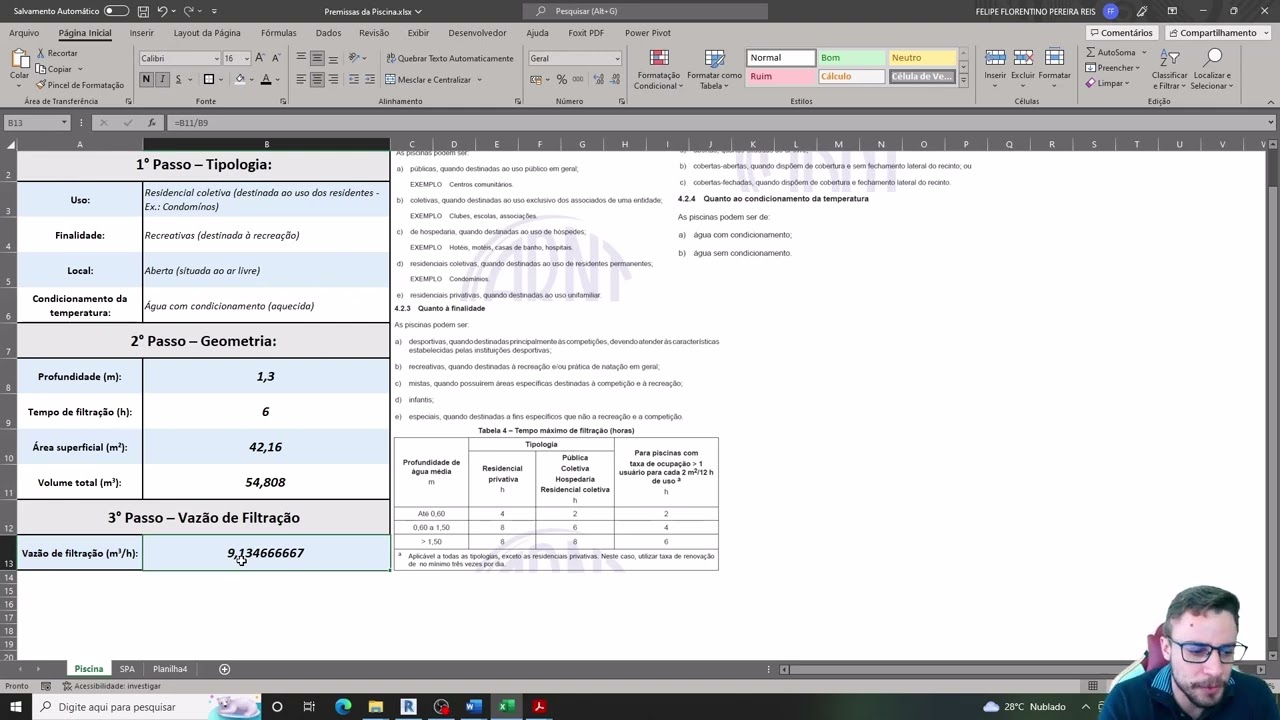1280x720 pixels.
Task: Click the AutoSoma sigma button
Action: [1110, 52]
